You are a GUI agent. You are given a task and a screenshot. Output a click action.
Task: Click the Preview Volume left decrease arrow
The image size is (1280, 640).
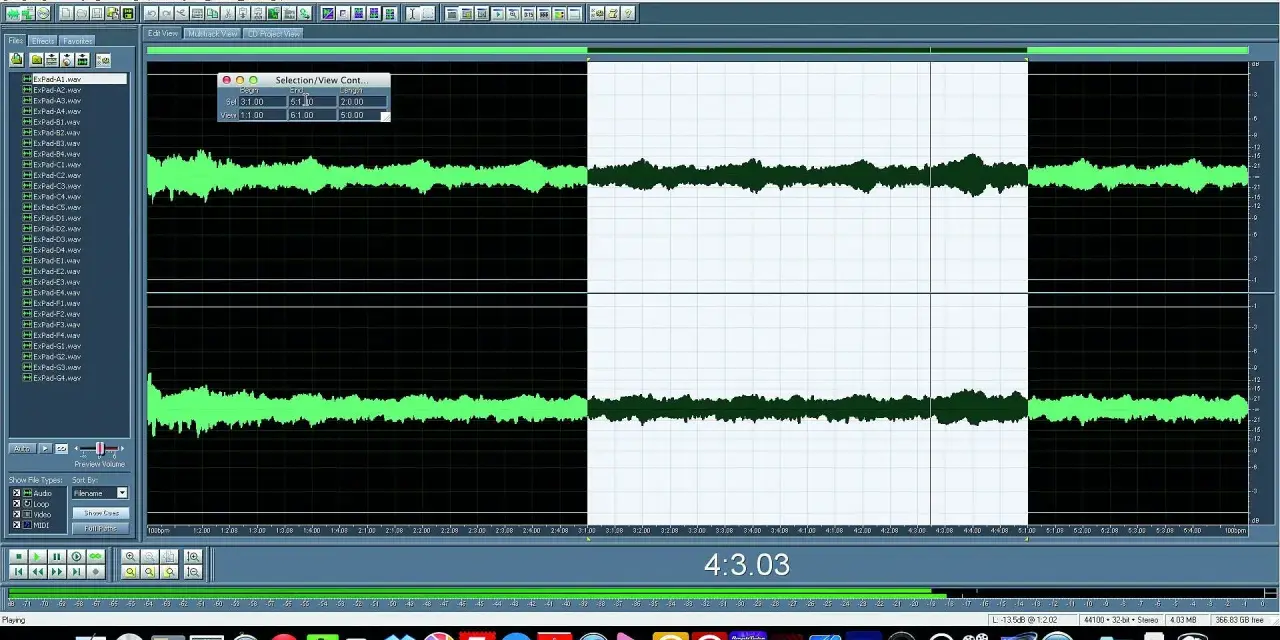77,448
